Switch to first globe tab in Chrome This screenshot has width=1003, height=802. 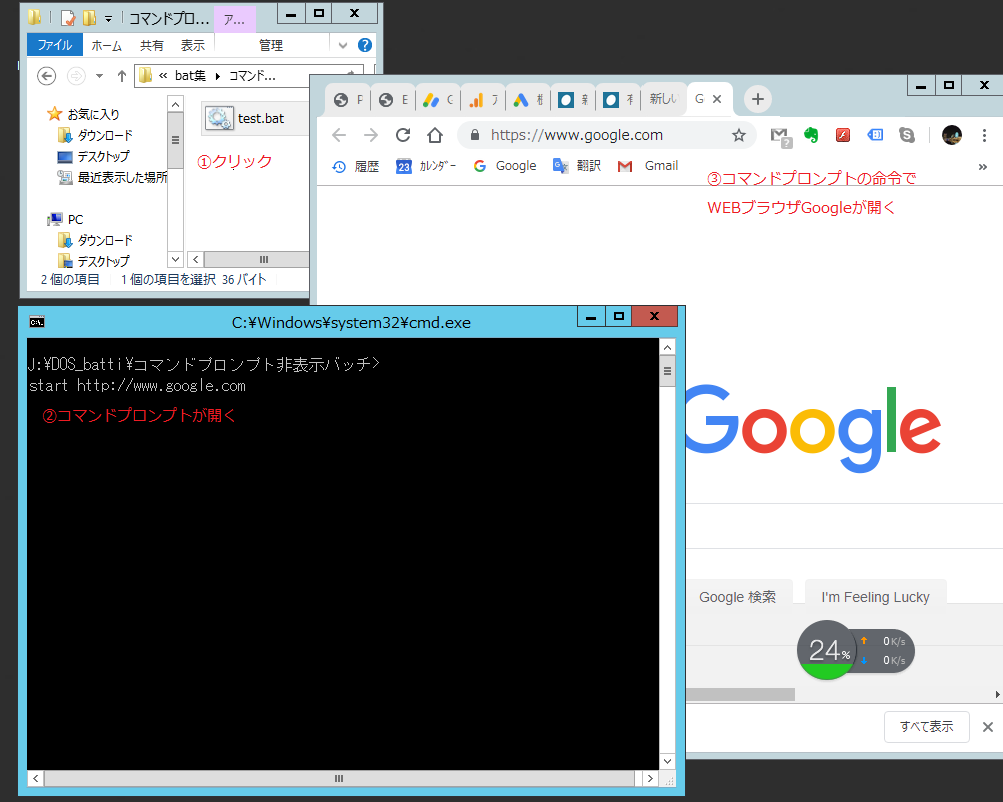349,100
